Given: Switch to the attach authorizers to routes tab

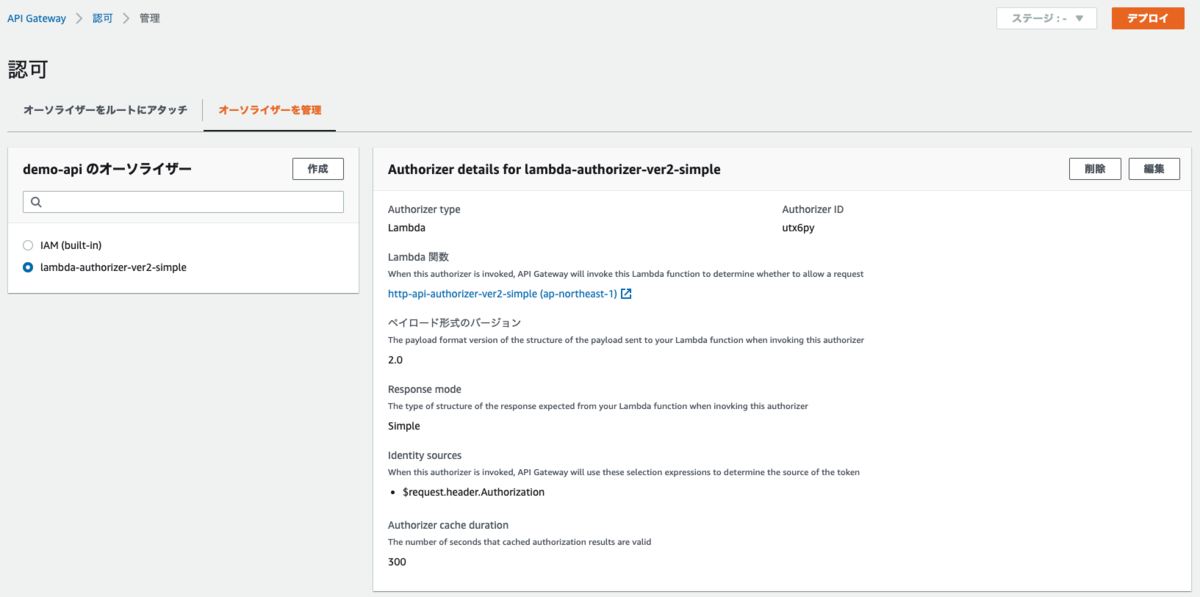Looking at the screenshot, I should 105,110.
